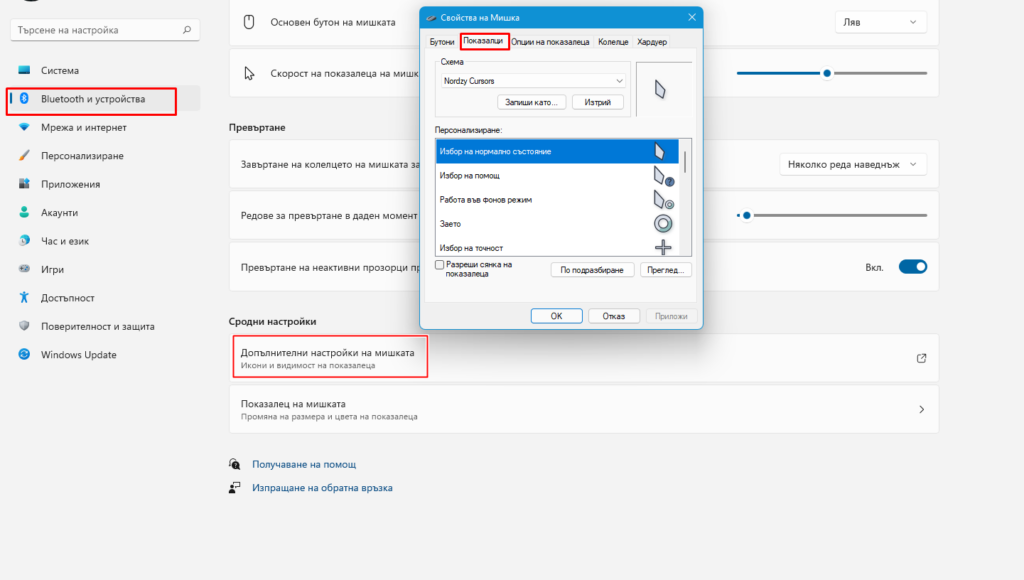
Task: Click the help icon beside Получаване на помощ
Action: pyautogui.click(x=234, y=464)
